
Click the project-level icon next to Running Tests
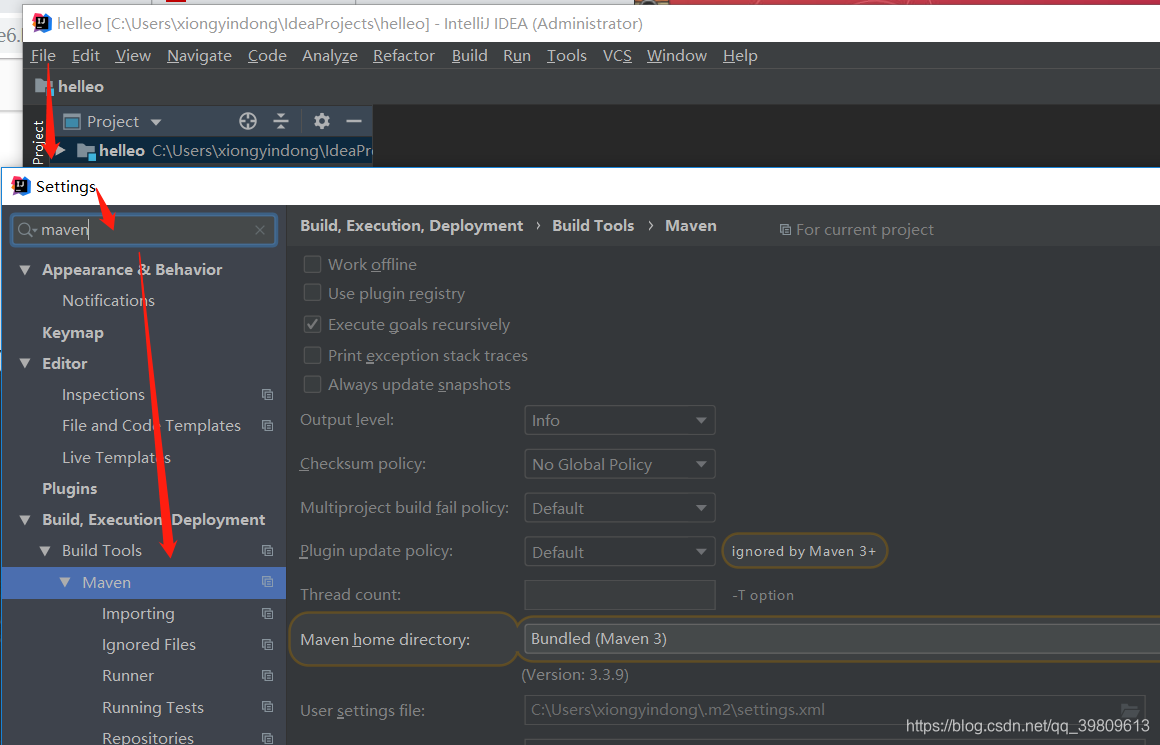(x=268, y=707)
